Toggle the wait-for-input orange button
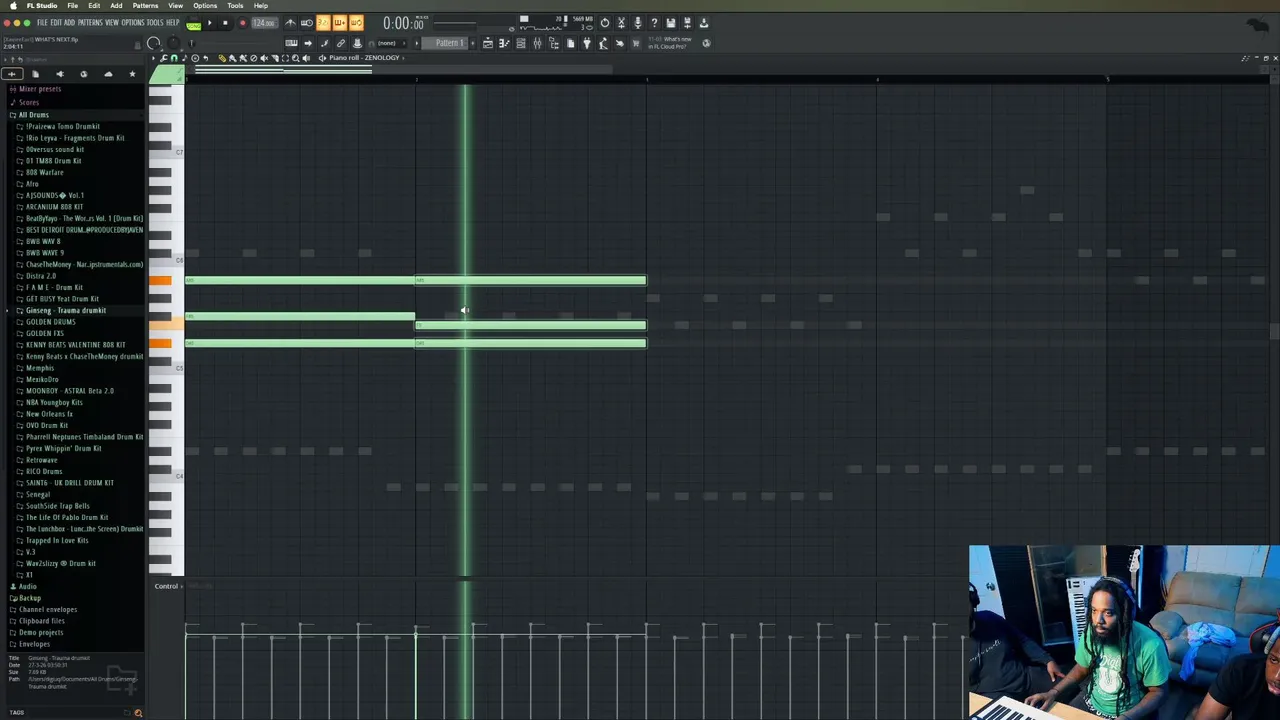Screen dimensions: 1280x720 [306, 23]
